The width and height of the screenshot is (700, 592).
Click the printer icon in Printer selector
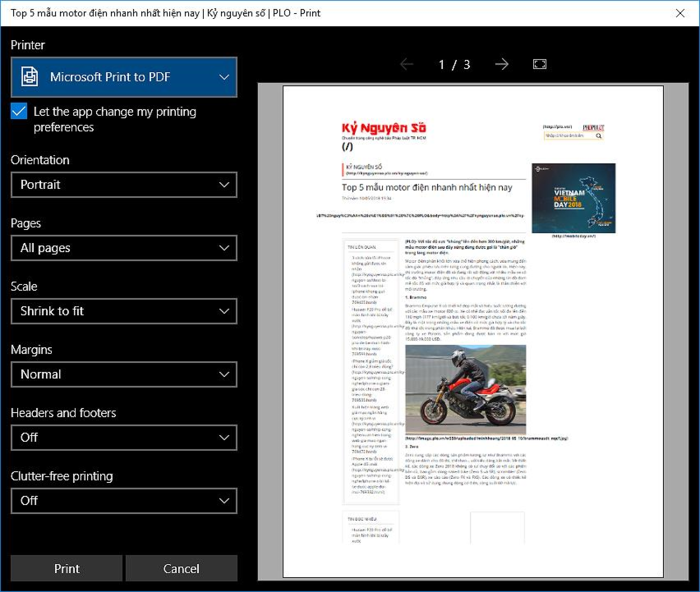click(x=31, y=77)
